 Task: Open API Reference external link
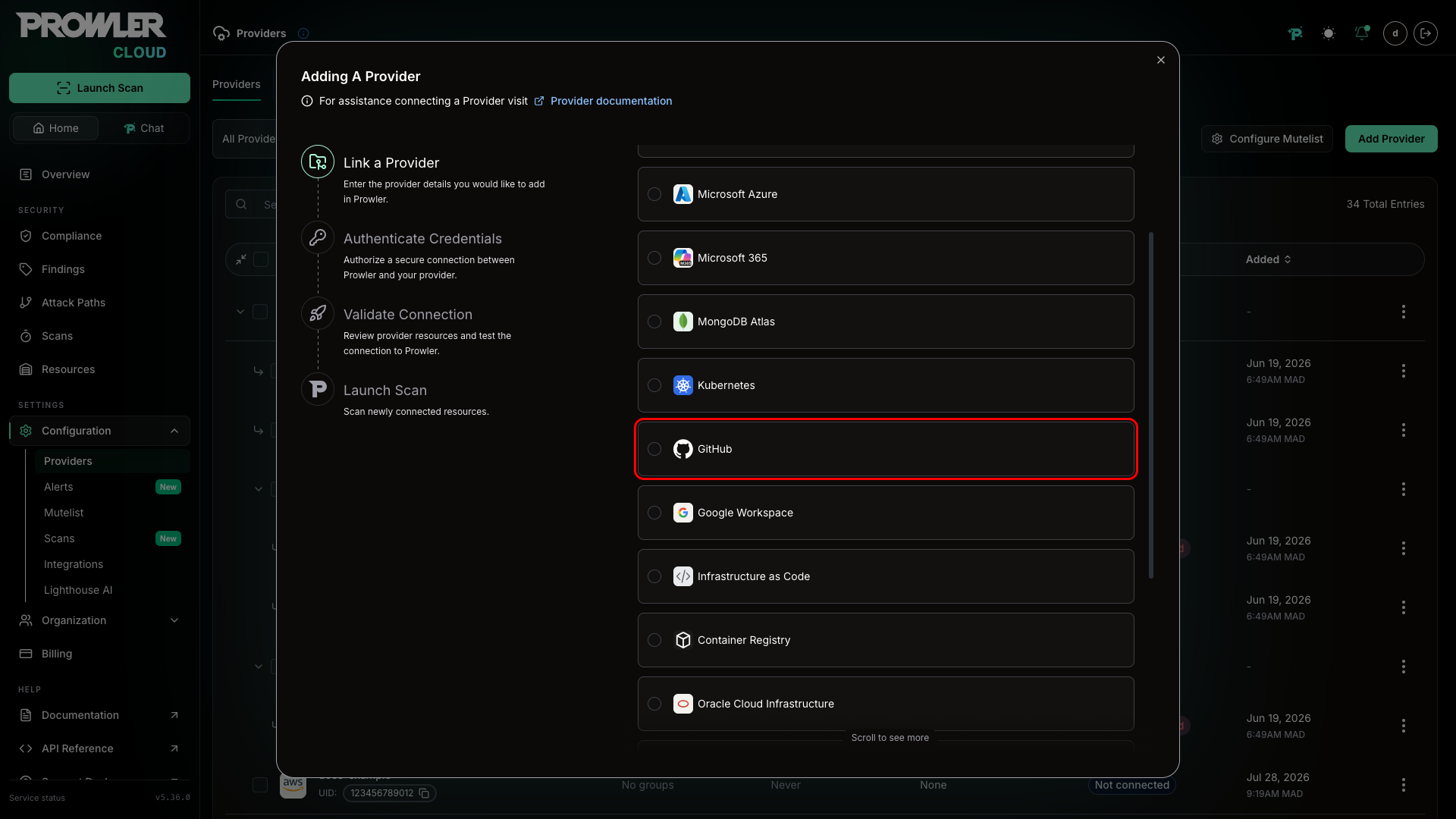pyautogui.click(x=99, y=748)
